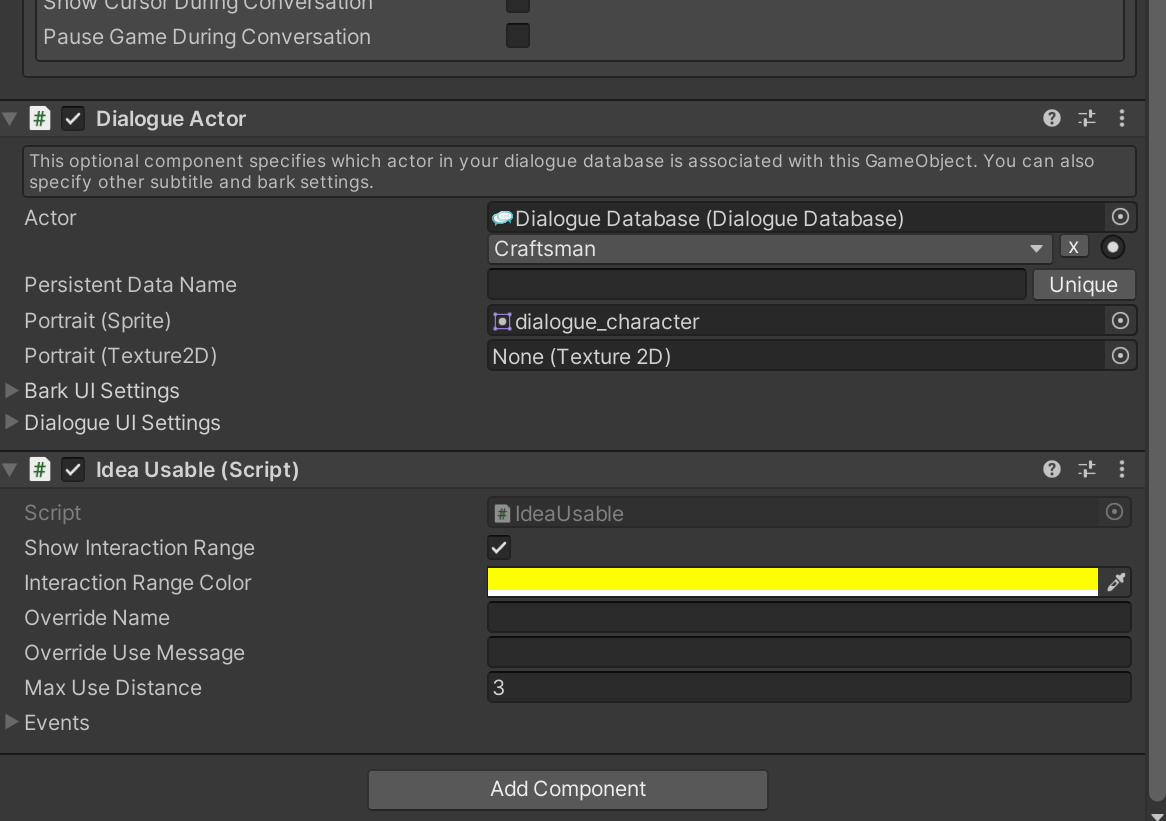The width and height of the screenshot is (1166, 821).
Task: Click the Unique button
Action: [x=1083, y=285]
